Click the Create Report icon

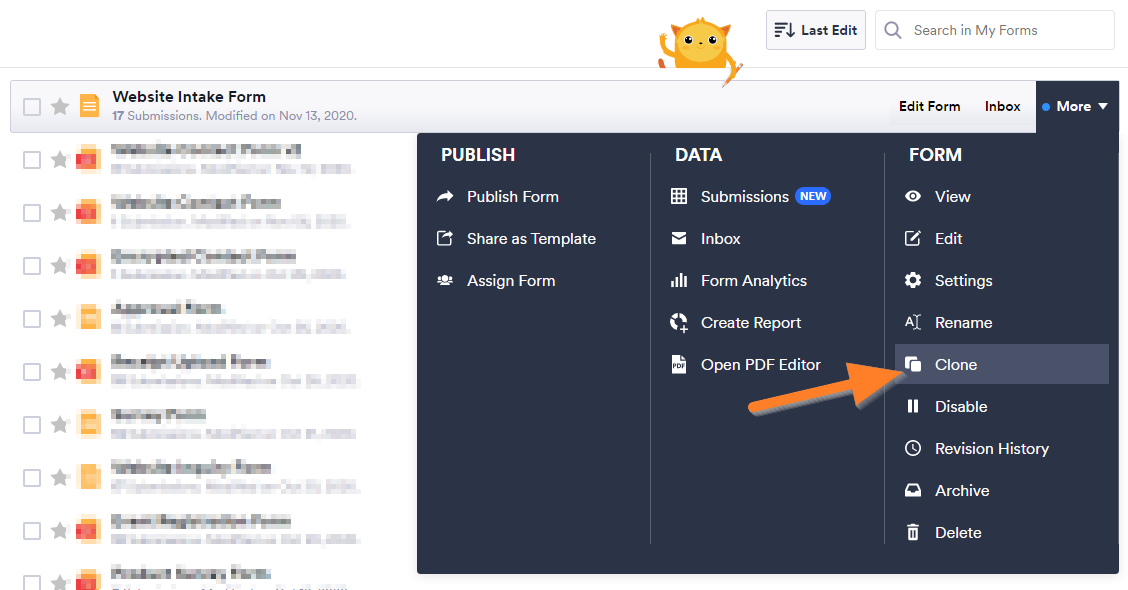pos(679,323)
